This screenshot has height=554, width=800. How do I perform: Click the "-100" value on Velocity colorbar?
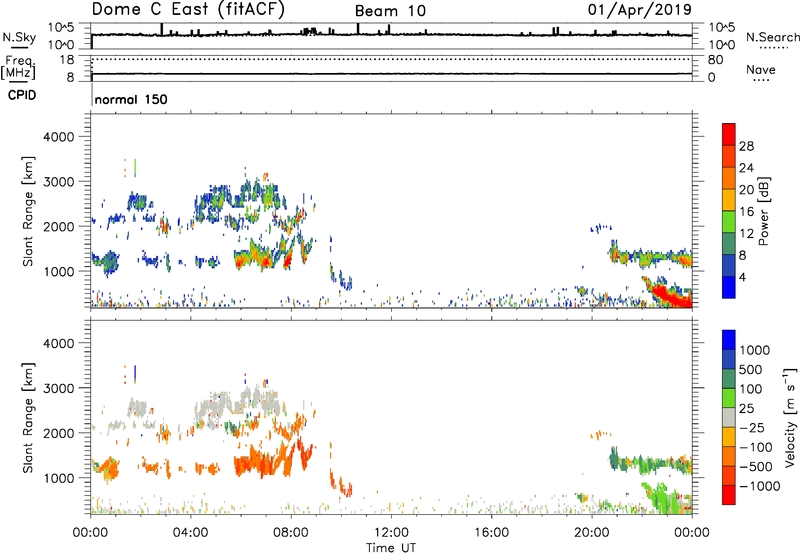756,447
